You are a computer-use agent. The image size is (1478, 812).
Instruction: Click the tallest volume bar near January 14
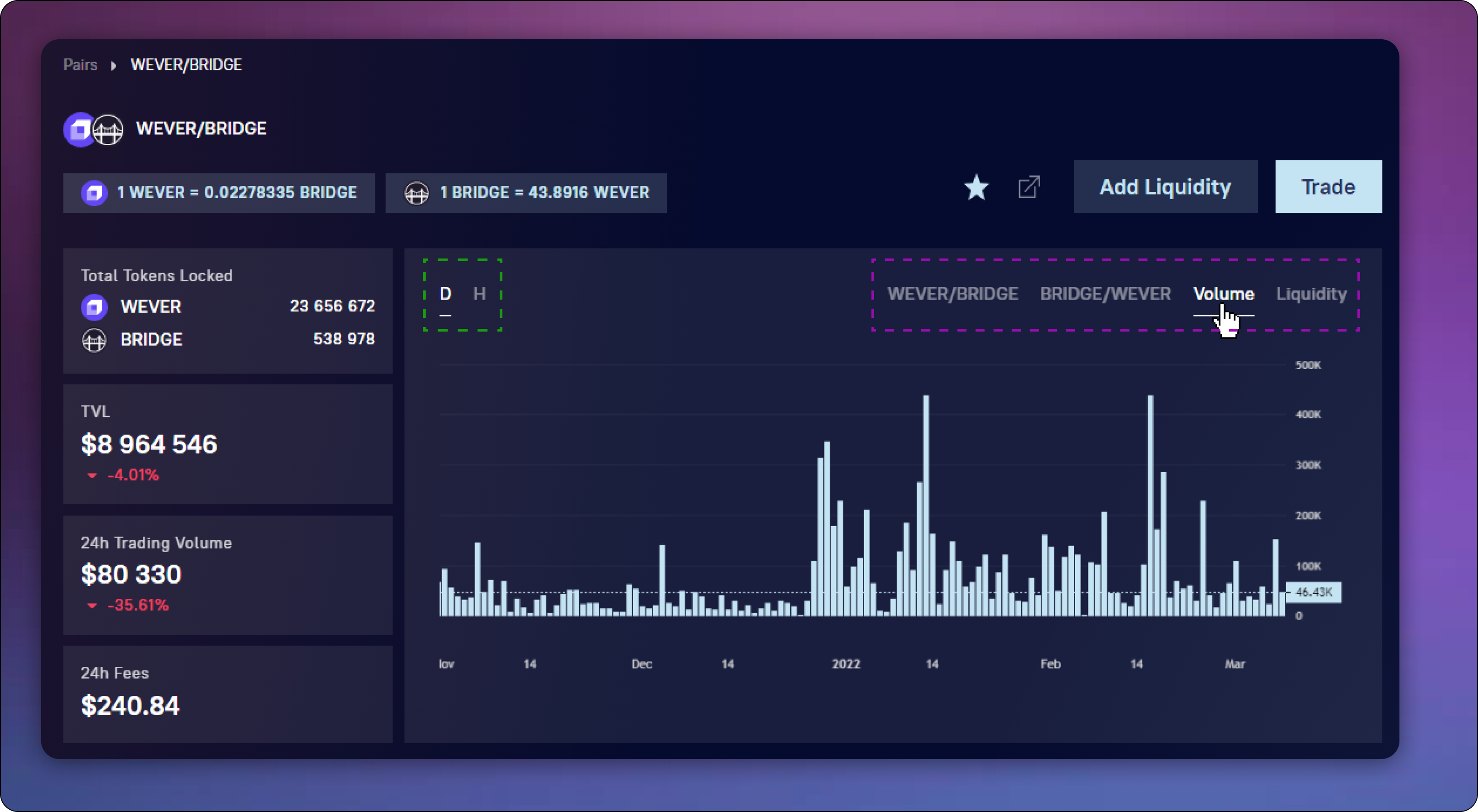click(x=925, y=505)
